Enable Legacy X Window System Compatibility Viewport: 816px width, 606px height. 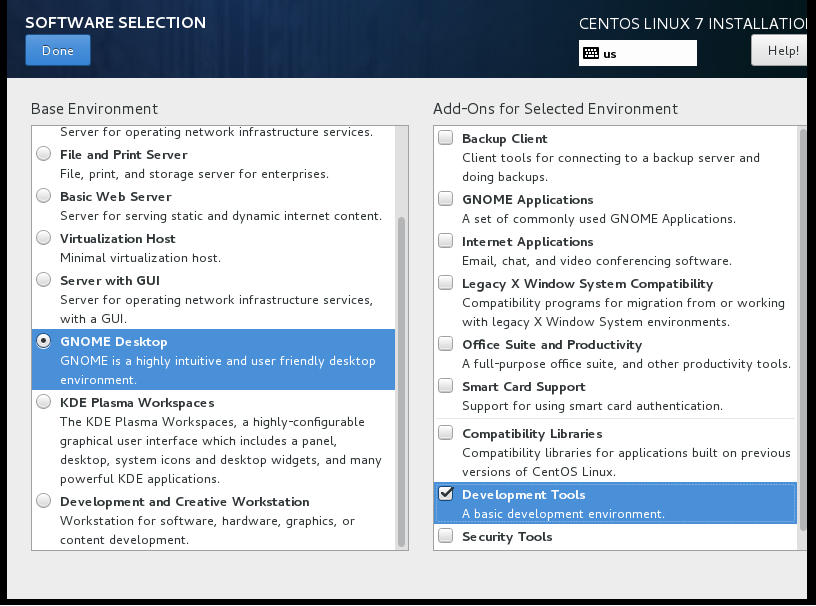pyautogui.click(x=445, y=282)
